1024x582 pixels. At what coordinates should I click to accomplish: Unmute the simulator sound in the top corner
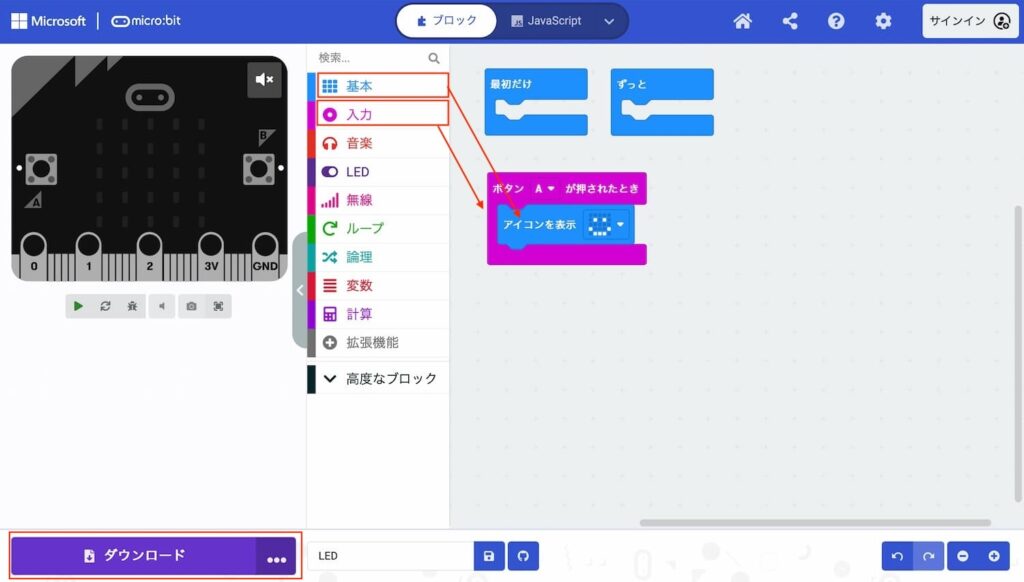coord(264,80)
